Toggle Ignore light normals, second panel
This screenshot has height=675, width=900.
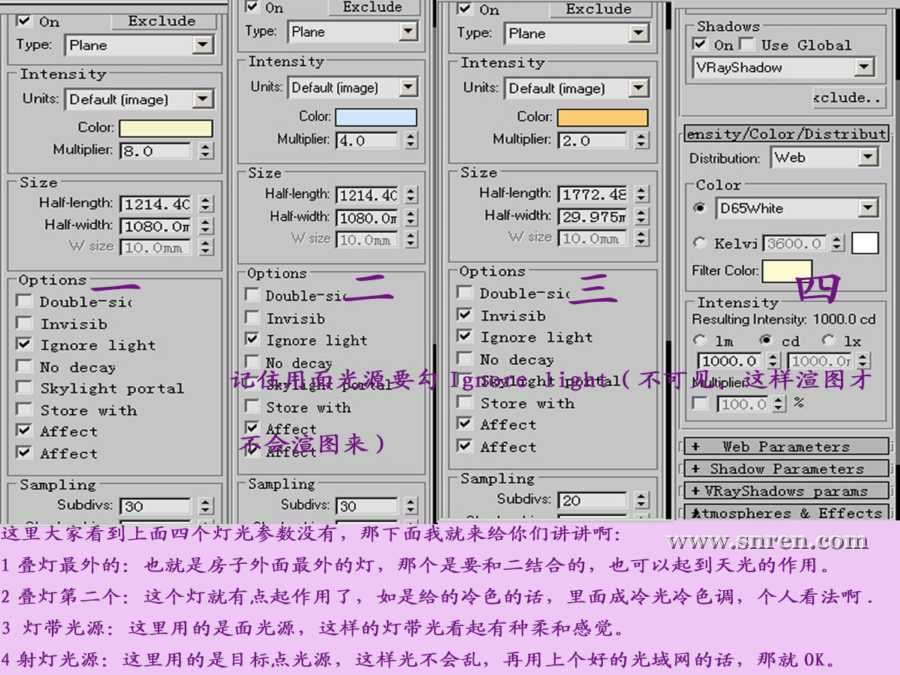click(252, 339)
